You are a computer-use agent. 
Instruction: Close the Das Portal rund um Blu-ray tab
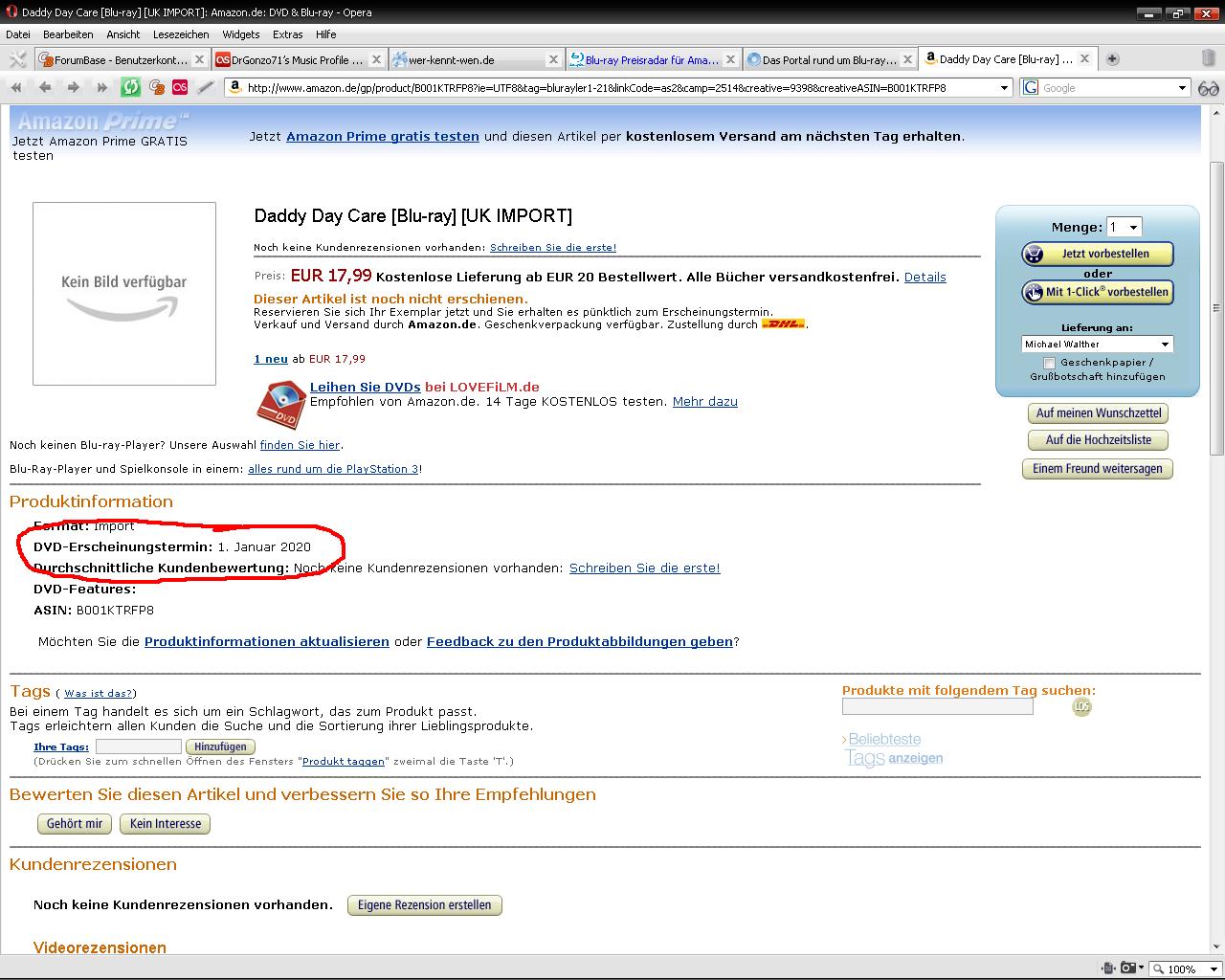point(907,59)
